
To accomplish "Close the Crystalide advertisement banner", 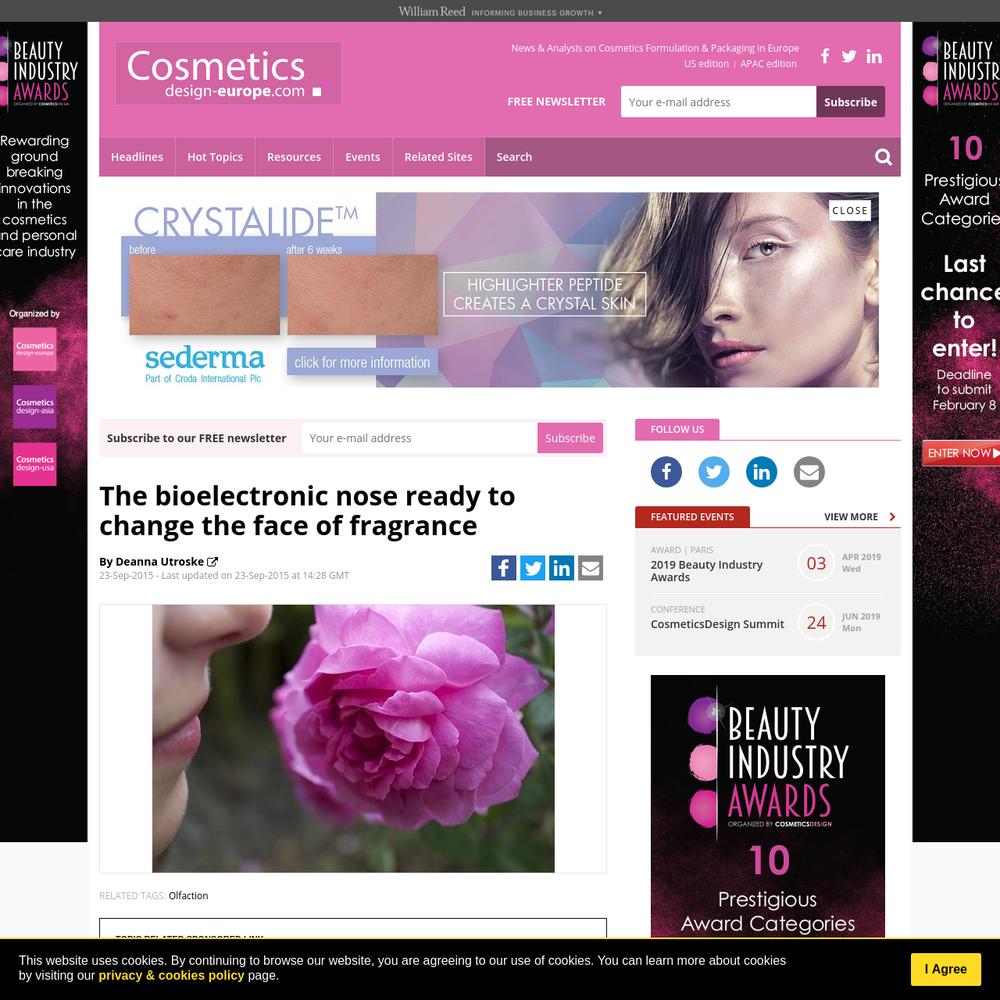I will 849,210.
